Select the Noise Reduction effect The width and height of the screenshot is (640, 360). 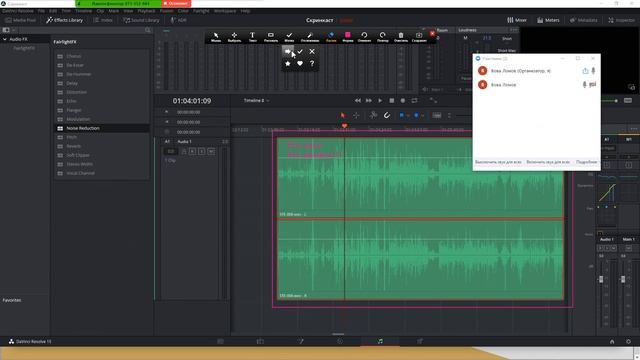[x=102, y=128]
